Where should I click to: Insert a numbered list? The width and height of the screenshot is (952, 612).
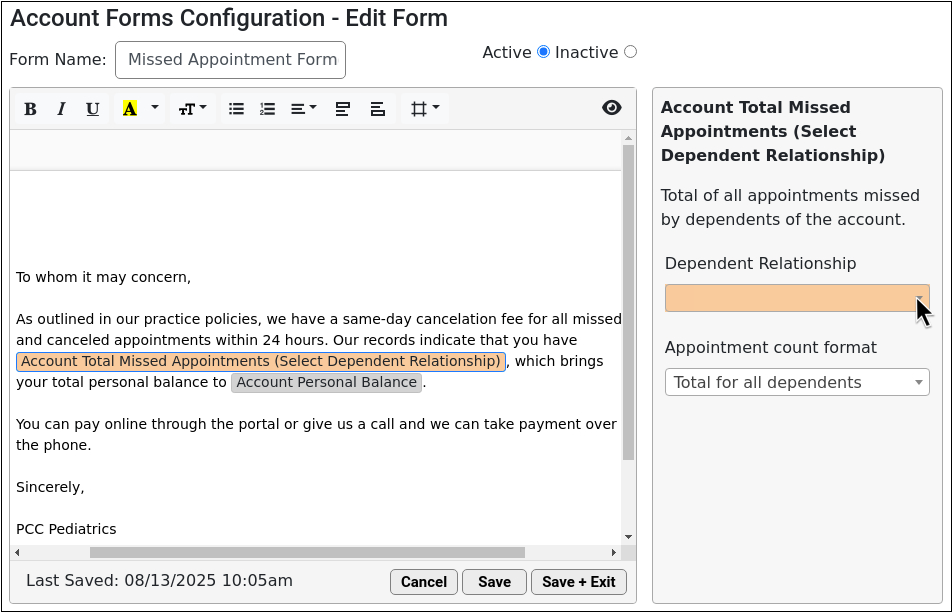coord(267,109)
